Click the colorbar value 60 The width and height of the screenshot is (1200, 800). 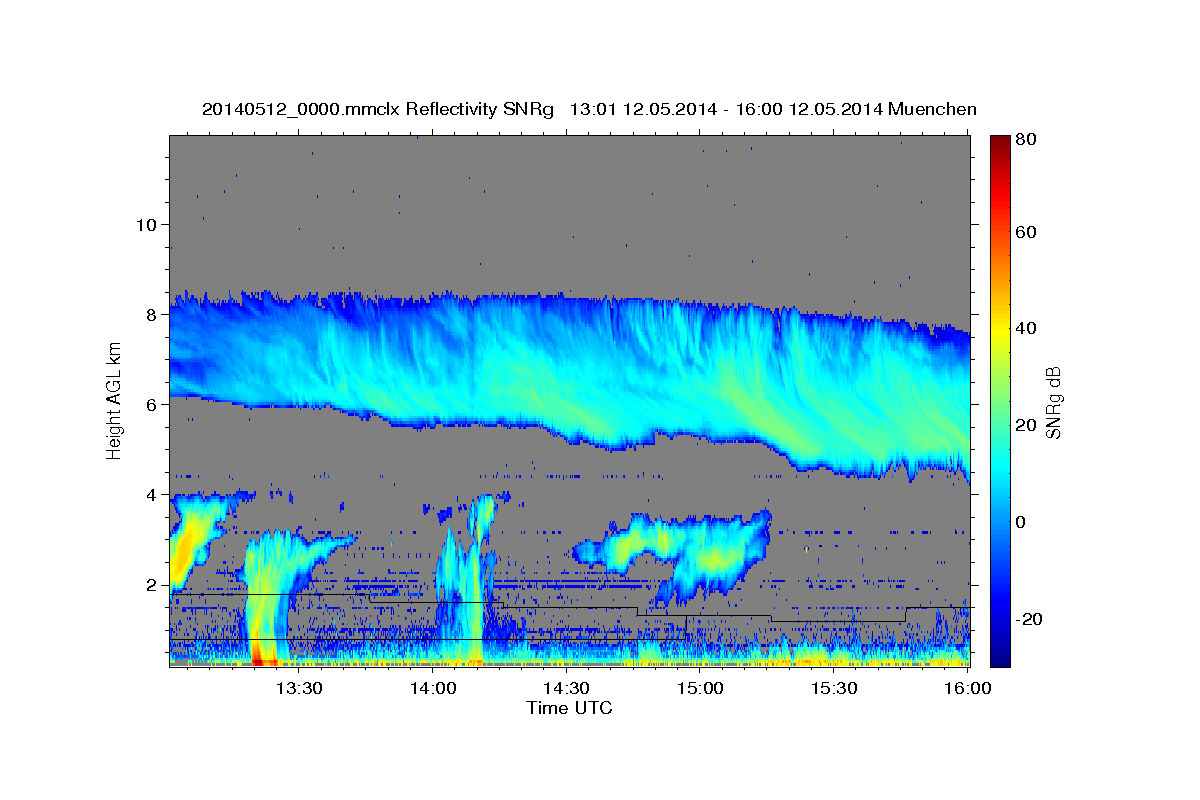point(1025,232)
